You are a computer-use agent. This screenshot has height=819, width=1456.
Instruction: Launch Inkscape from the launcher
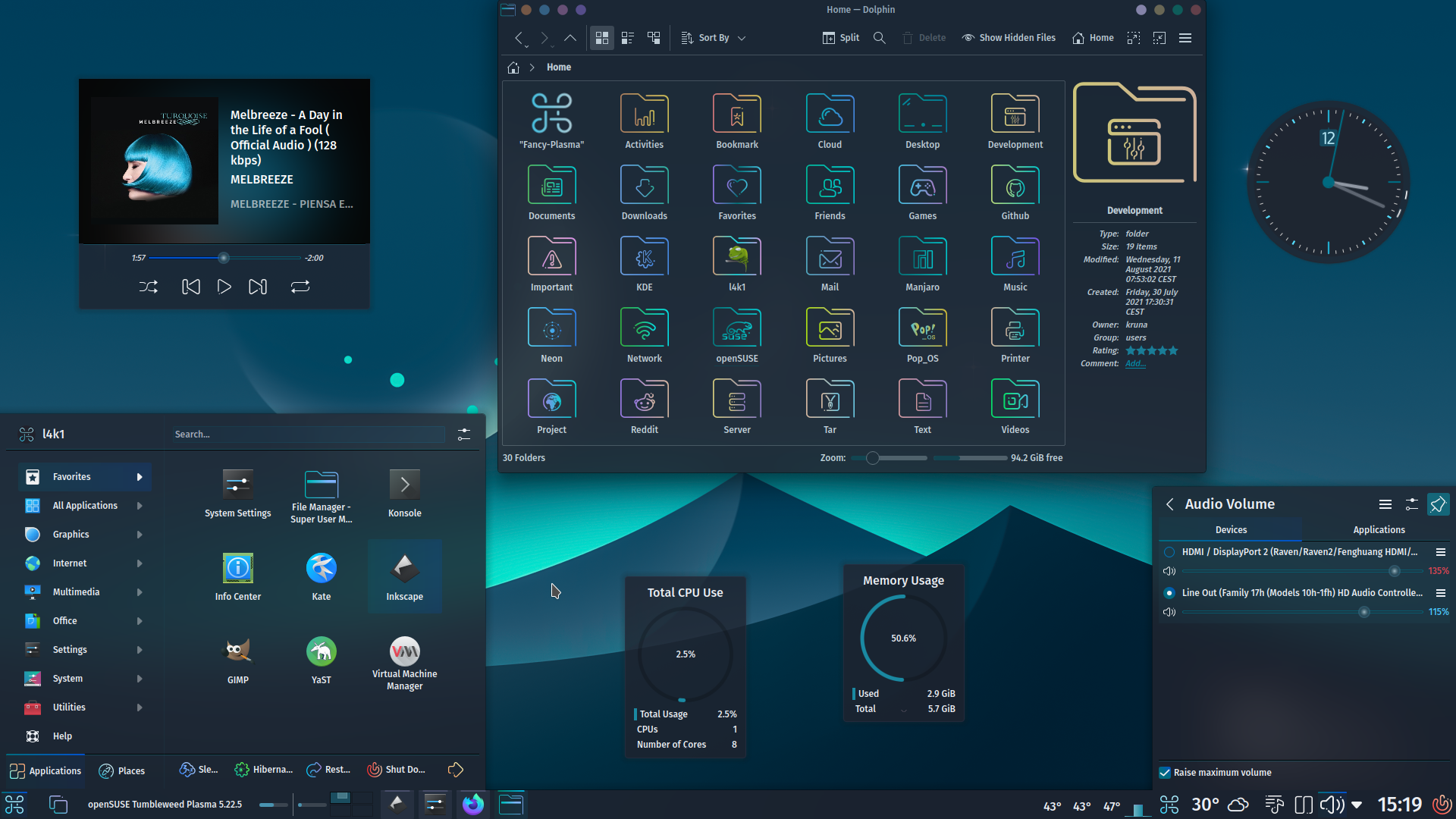tap(404, 577)
